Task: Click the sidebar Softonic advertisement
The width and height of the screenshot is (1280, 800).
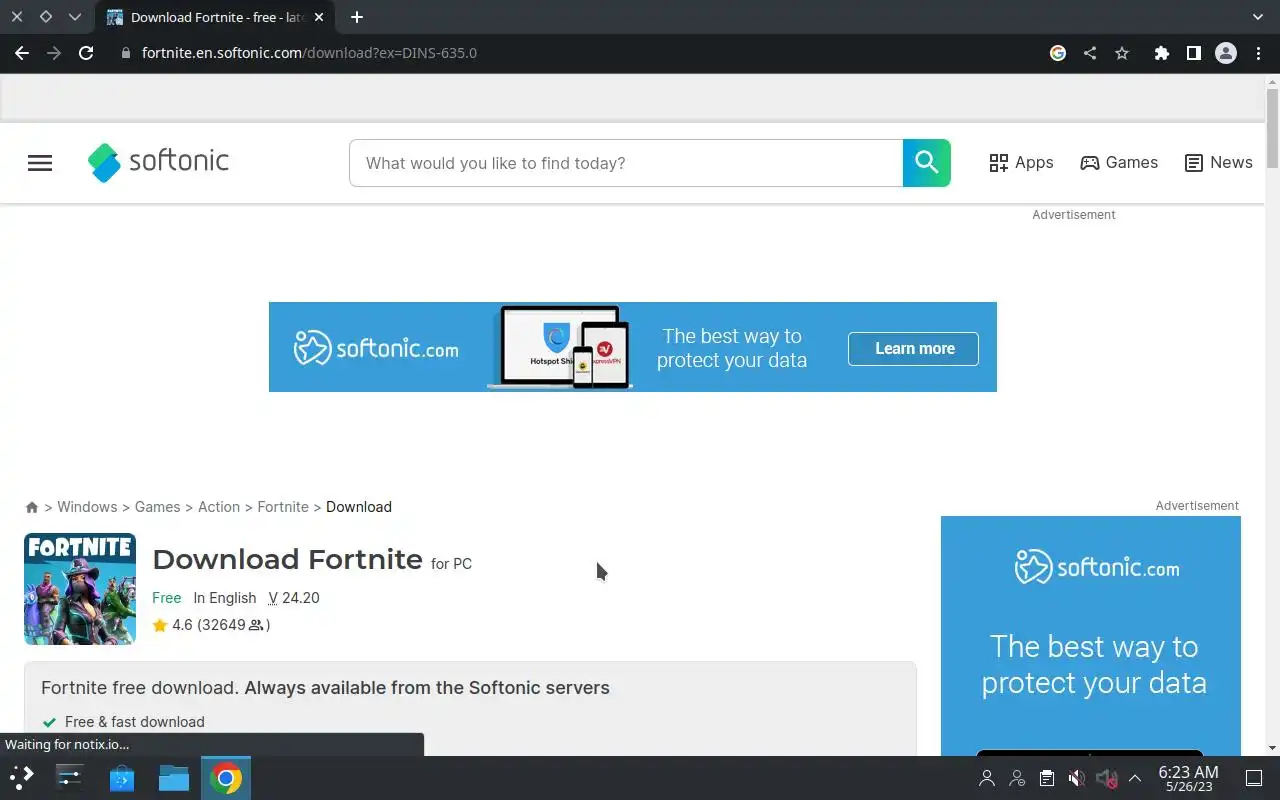Action: coord(1091,636)
